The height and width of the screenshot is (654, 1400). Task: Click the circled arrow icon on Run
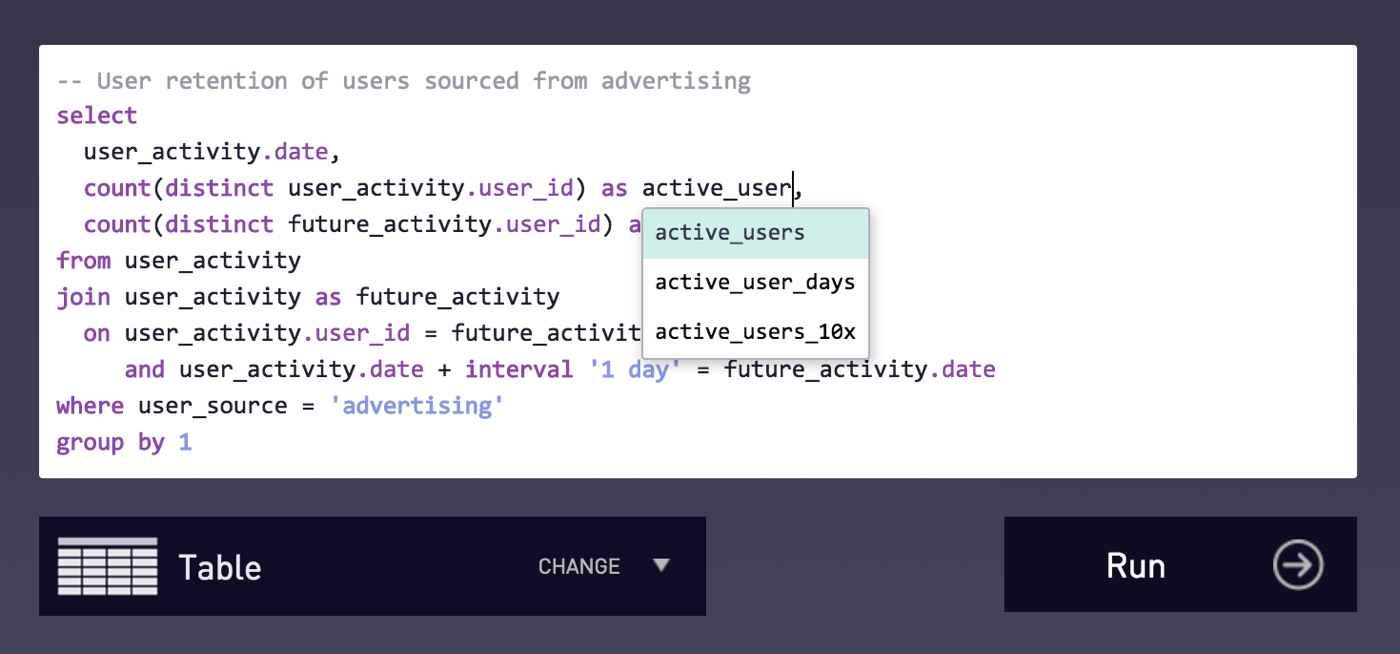point(1298,565)
